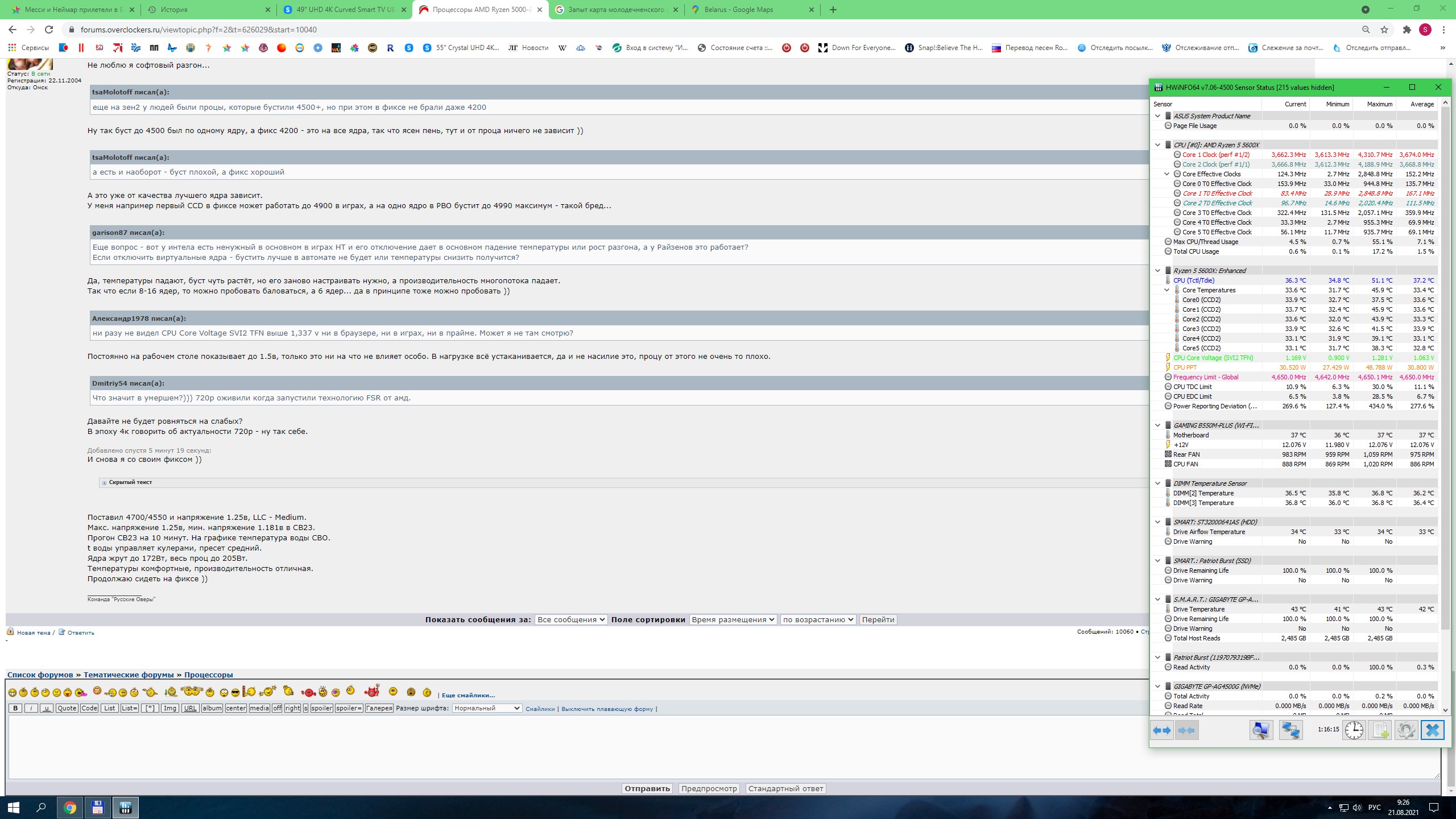The width and height of the screenshot is (1456, 819).
Task: Click Выключить плавающую форму link
Action: click(x=607, y=709)
